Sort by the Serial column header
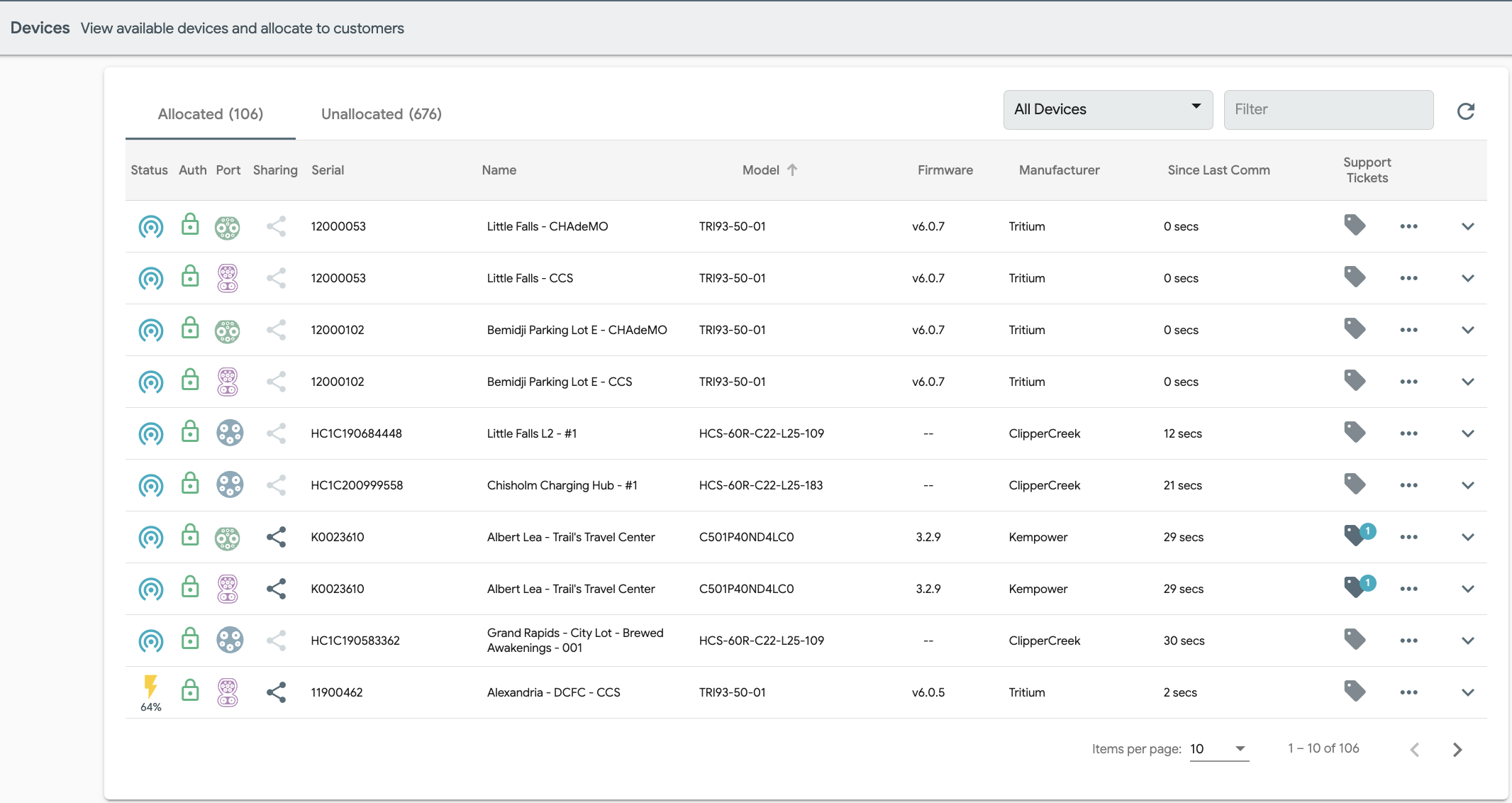Screen dimensions: 1512x803 328,170
